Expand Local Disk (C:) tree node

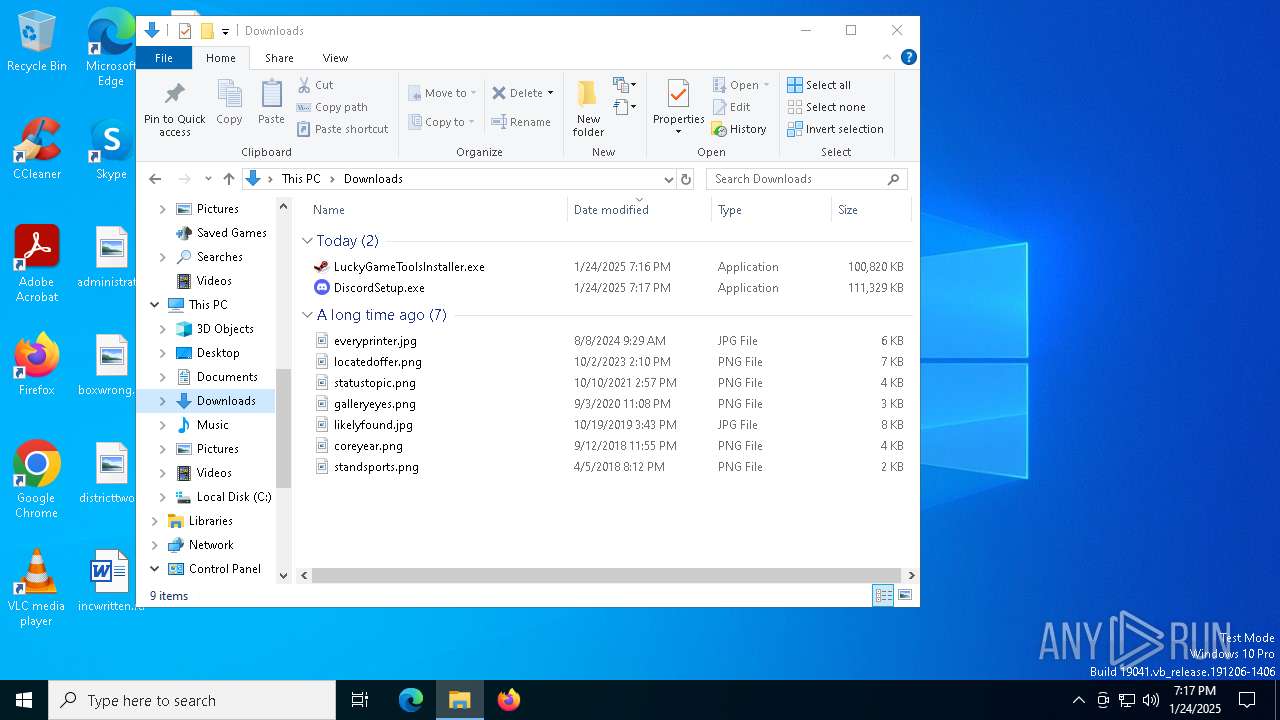(163, 497)
